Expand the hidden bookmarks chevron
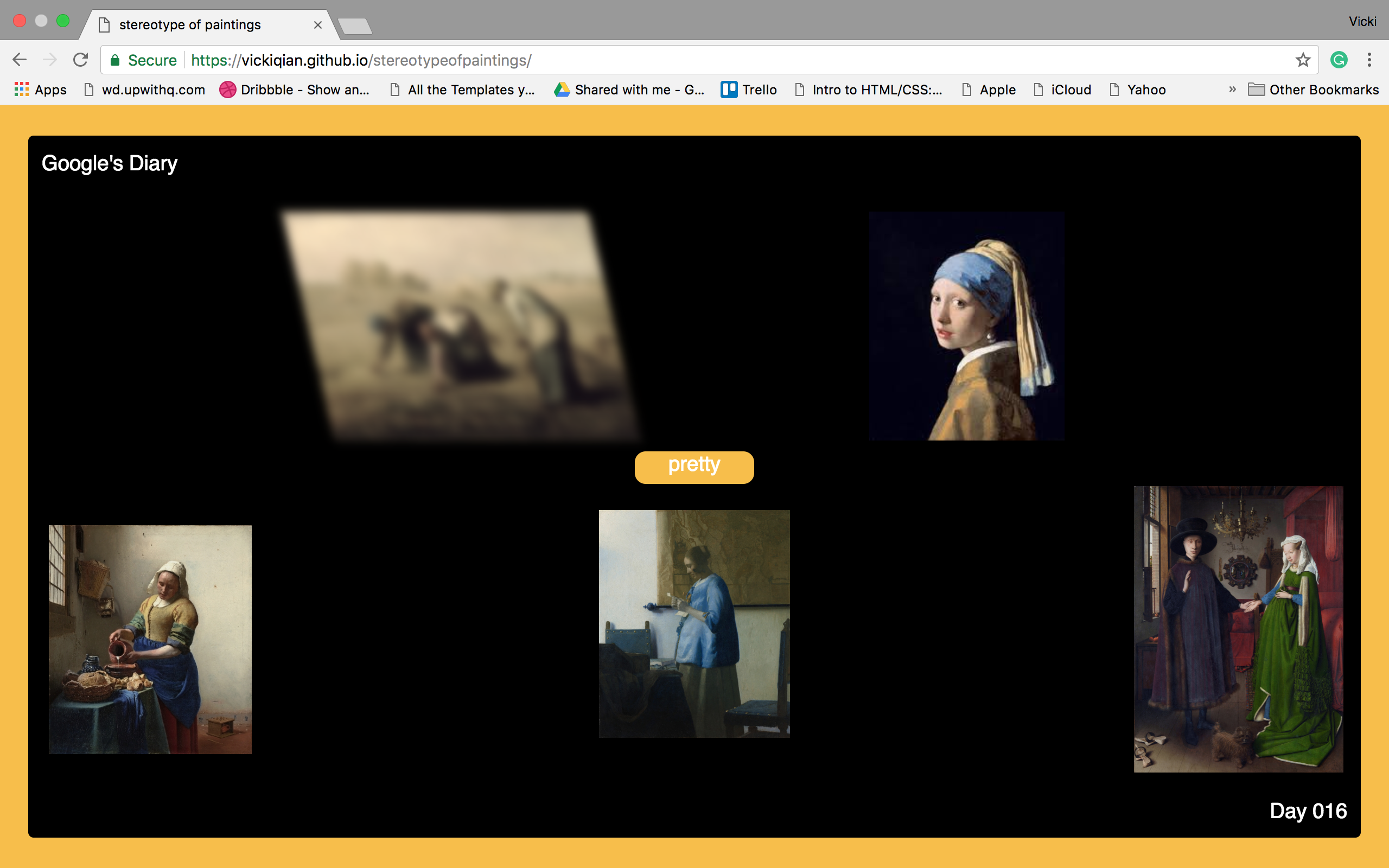 click(x=1232, y=90)
